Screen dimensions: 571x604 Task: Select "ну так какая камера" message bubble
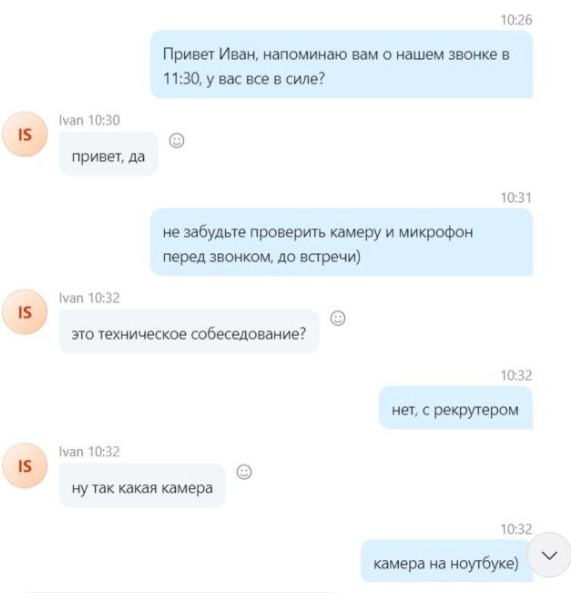(142, 485)
